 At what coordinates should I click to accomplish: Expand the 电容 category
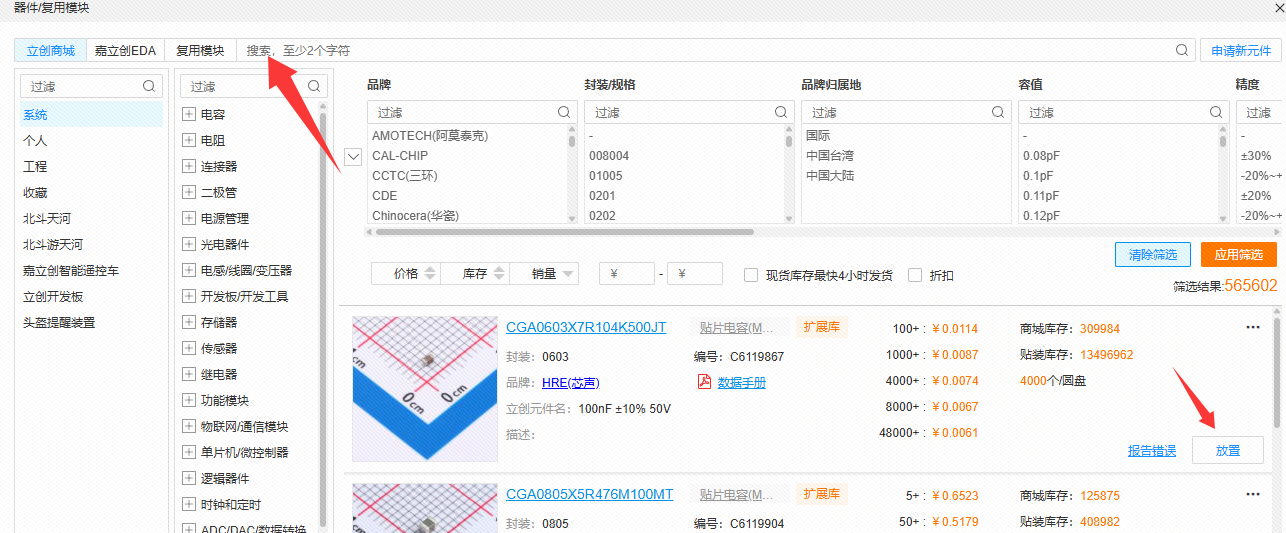tap(188, 114)
